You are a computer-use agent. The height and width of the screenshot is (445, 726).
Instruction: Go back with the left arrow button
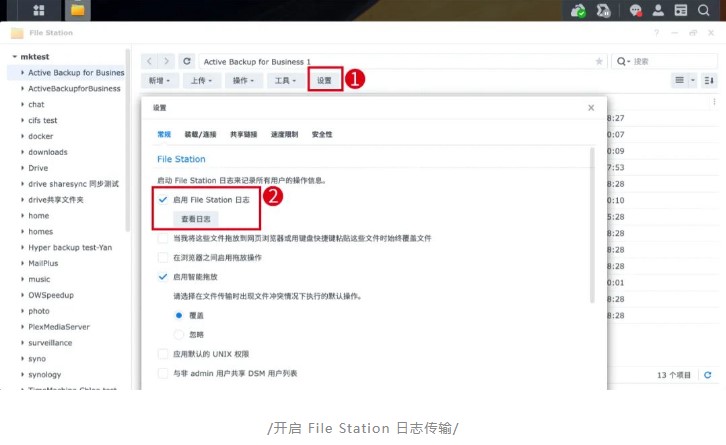tap(149, 61)
